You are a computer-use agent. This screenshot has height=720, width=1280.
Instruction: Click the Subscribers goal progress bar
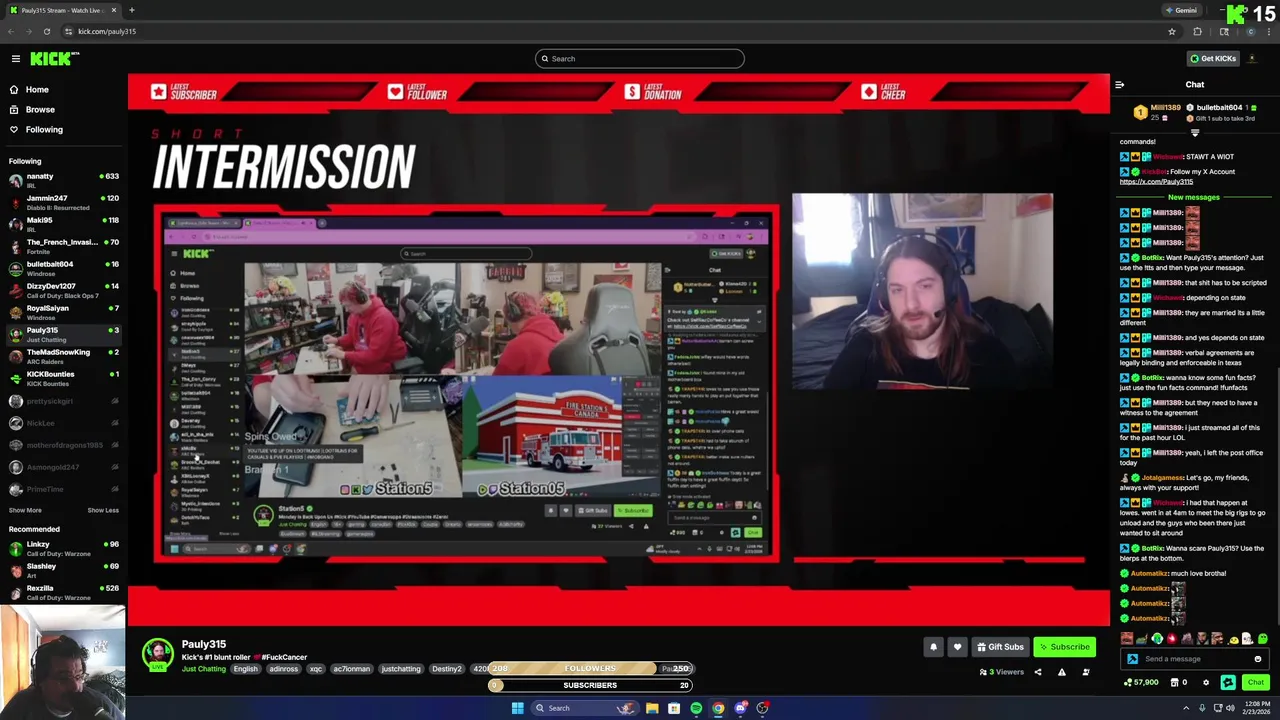[590, 685]
